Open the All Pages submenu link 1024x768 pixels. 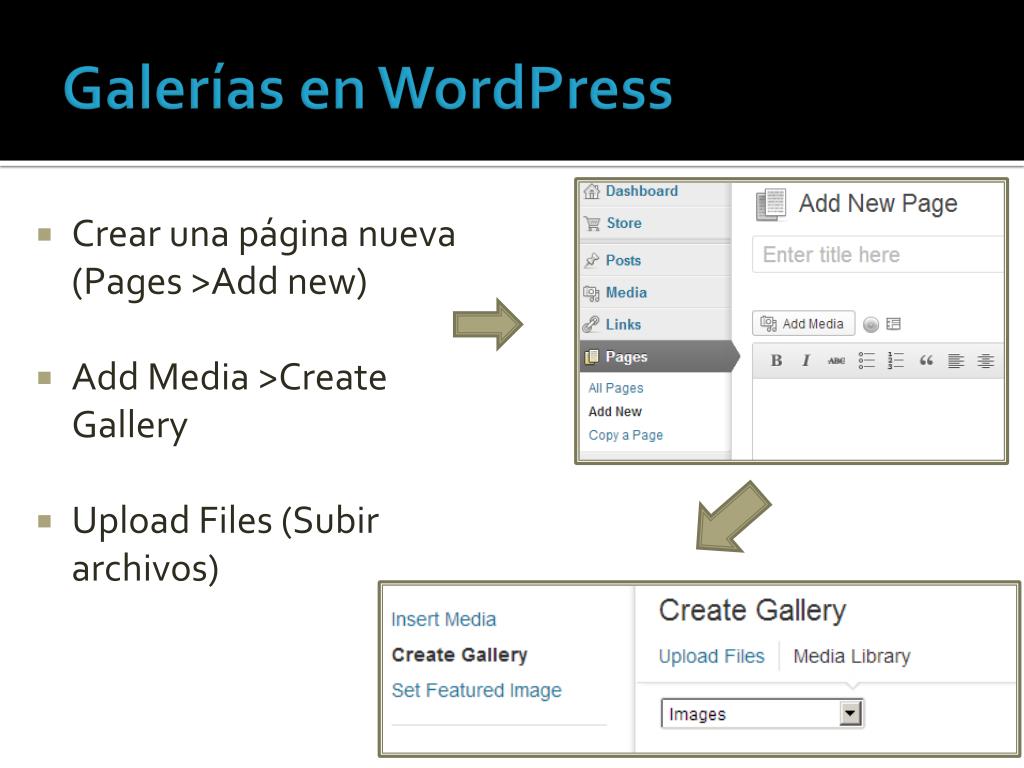(616, 388)
